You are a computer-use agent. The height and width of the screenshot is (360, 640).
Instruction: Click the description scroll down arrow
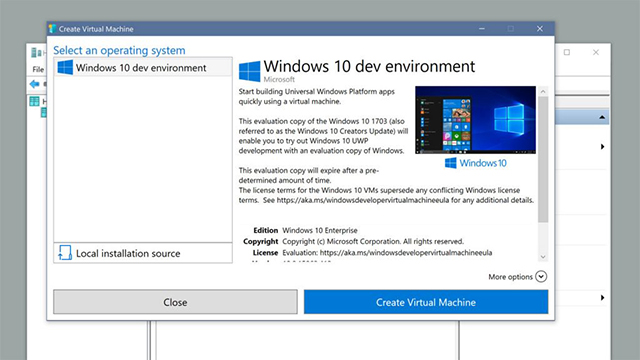(543, 257)
